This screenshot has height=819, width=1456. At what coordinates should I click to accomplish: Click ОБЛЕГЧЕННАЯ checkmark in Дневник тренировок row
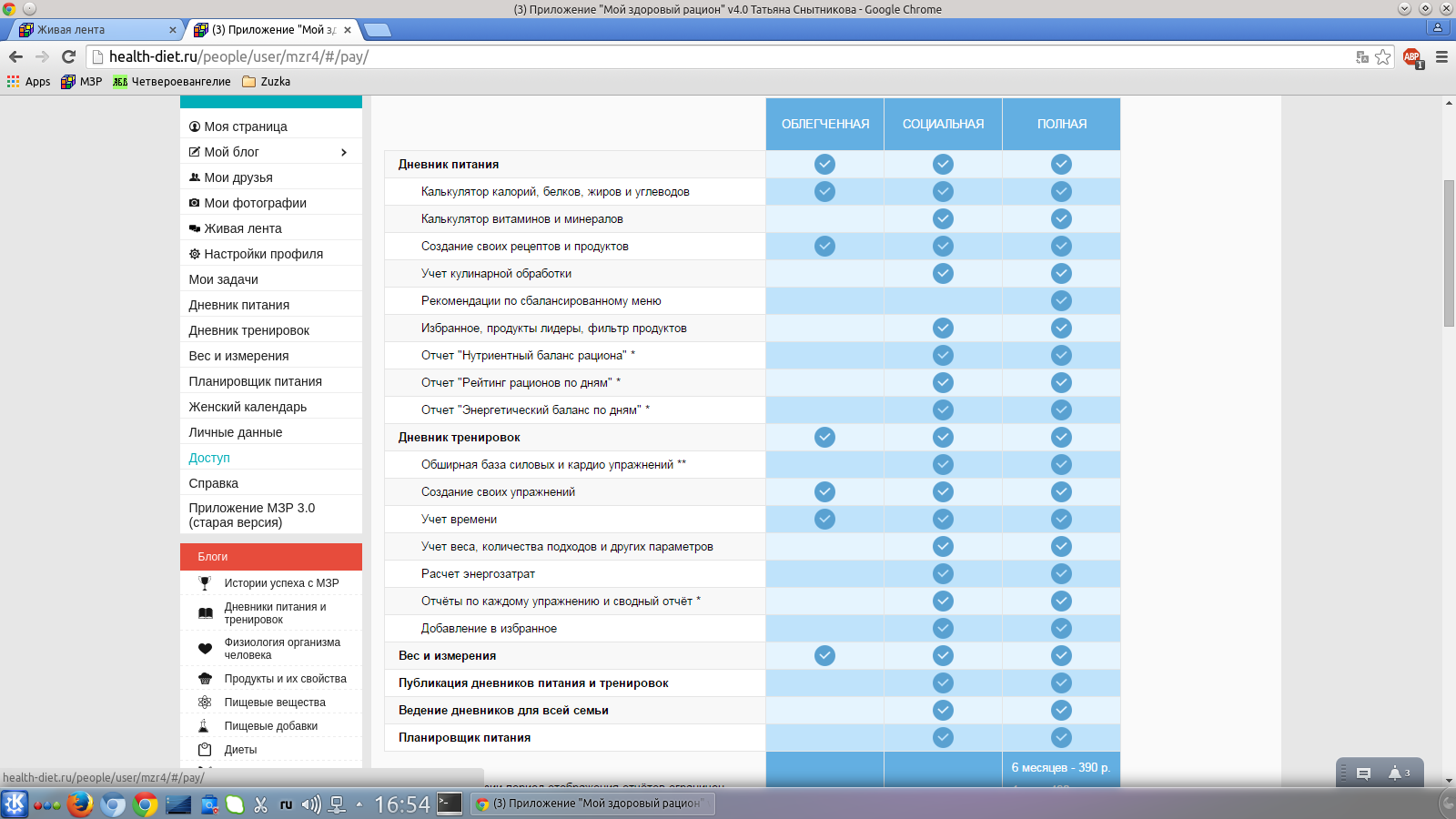(x=824, y=437)
